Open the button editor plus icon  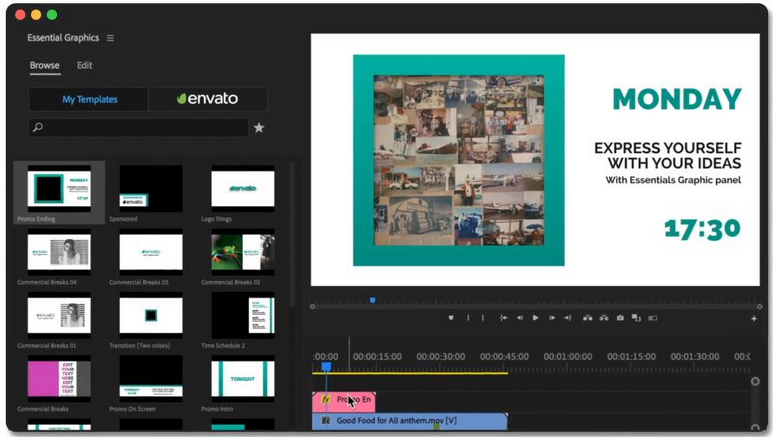(754, 318)
